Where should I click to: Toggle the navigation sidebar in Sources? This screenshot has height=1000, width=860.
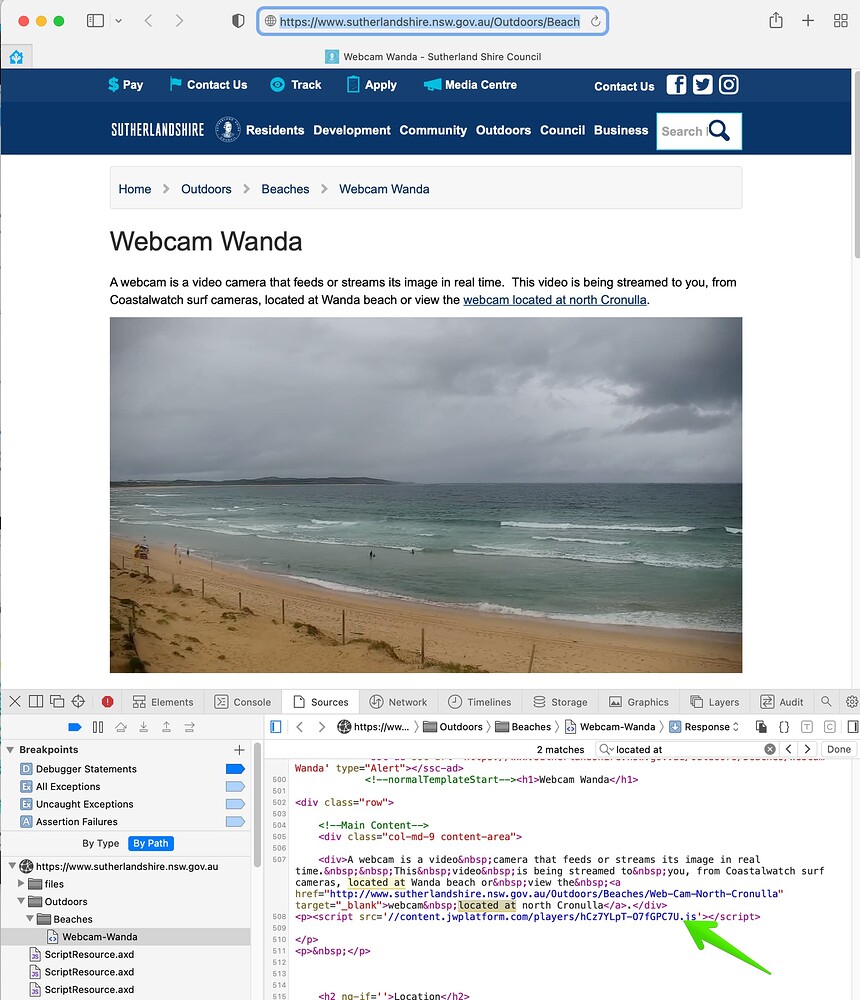click(276, 727)
